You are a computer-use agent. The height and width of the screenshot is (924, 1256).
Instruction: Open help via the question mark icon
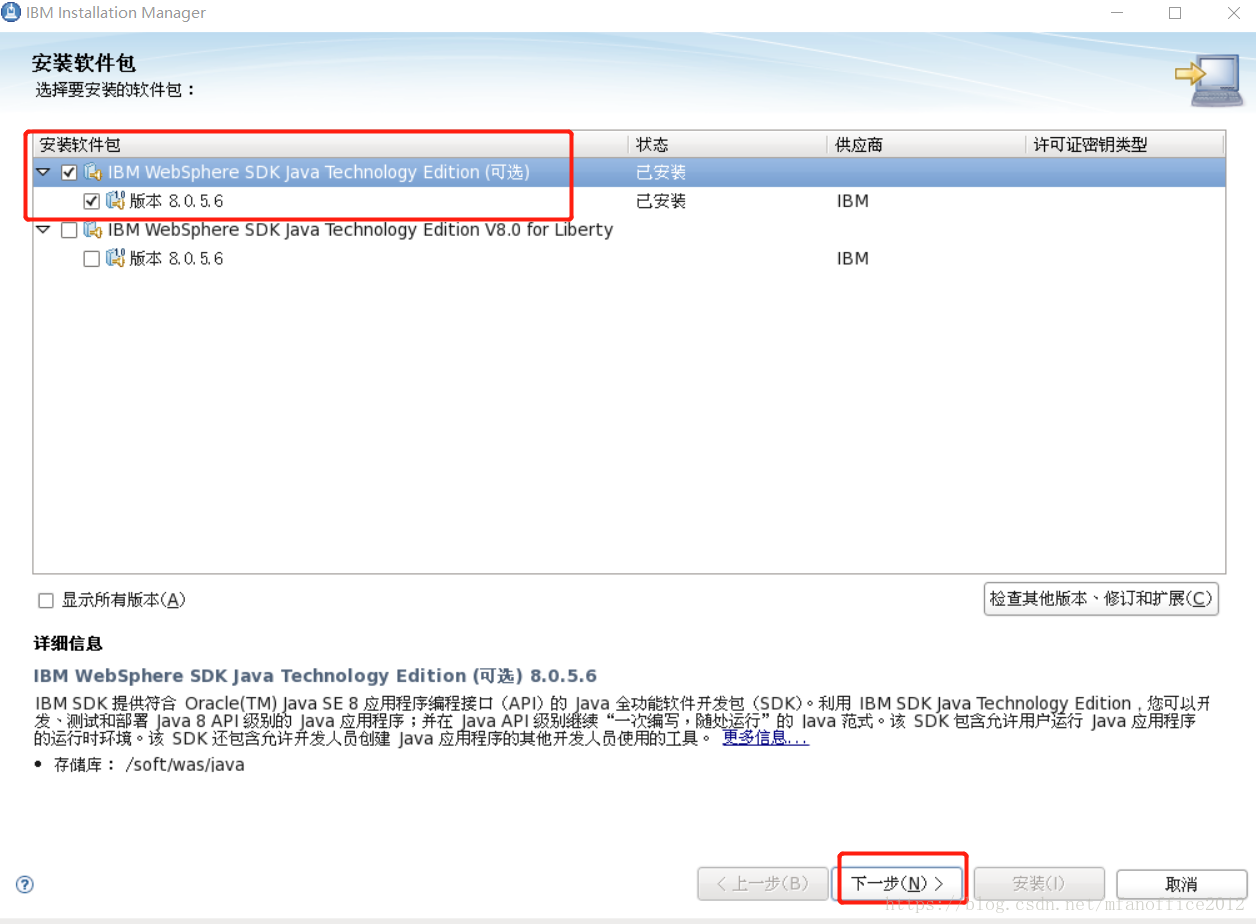pyautogui.click(x=25, y=884)
